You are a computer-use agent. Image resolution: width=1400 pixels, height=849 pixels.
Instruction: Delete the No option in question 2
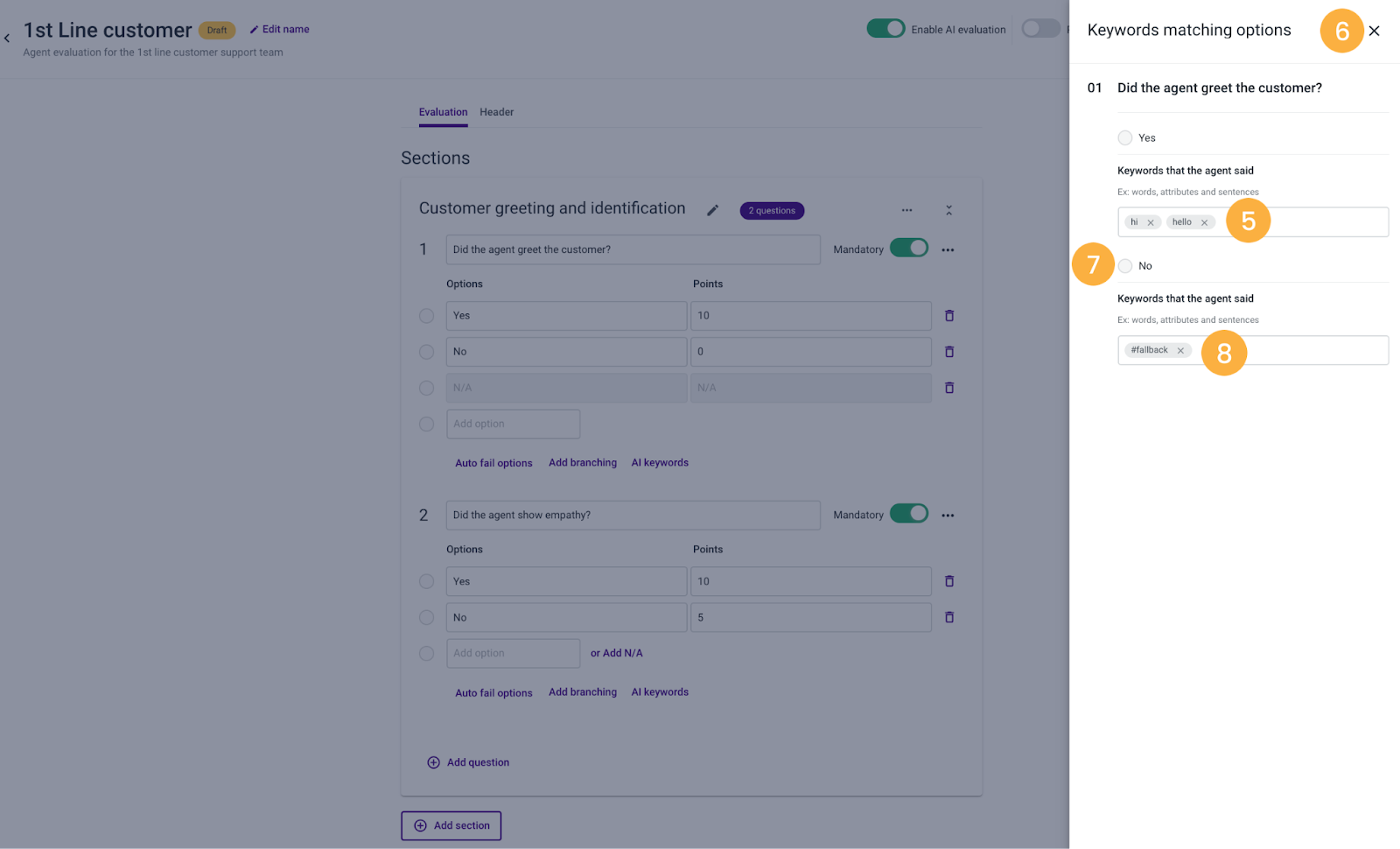point(949,617)
